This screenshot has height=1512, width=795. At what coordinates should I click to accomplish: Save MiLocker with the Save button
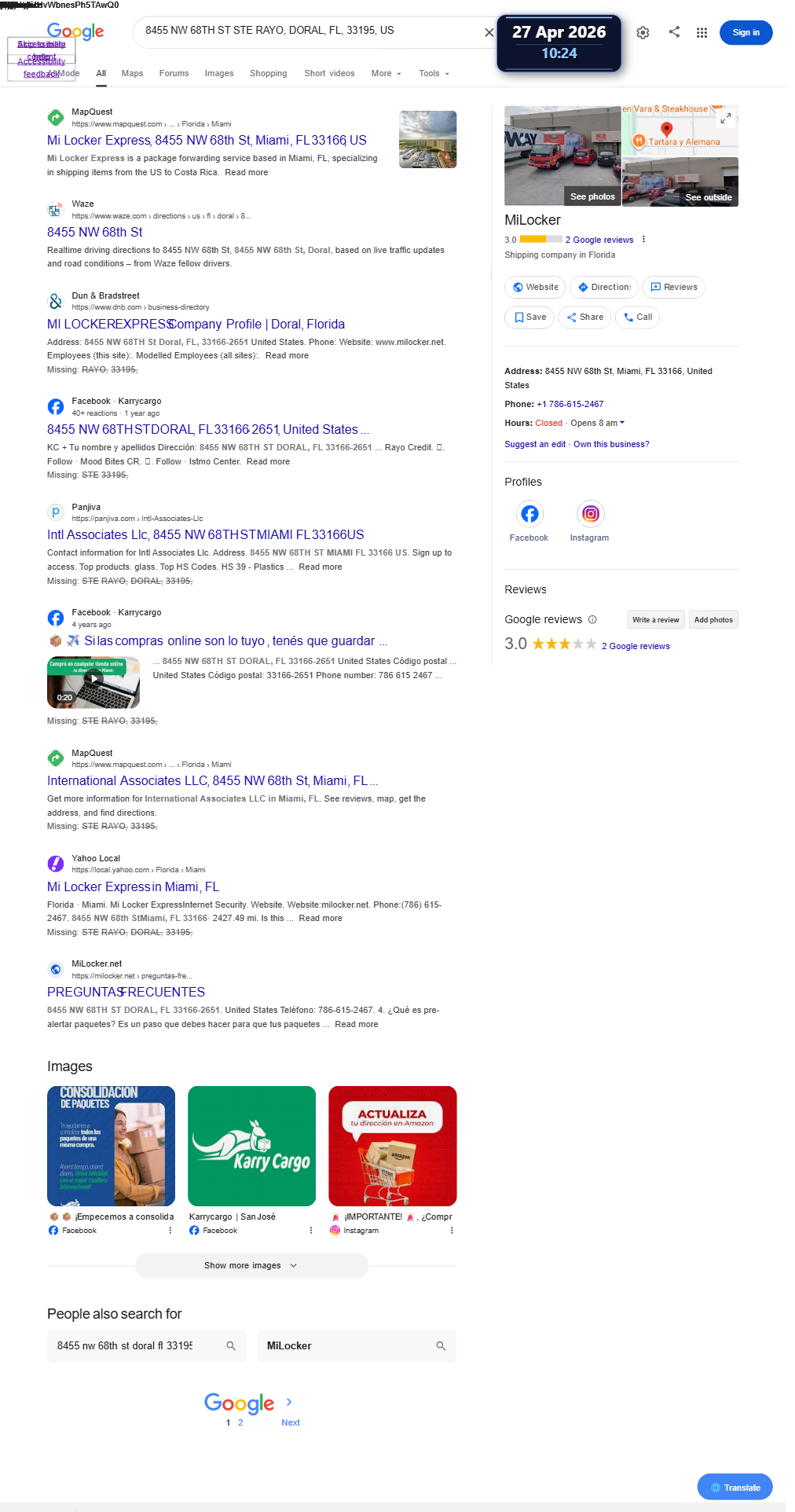pos(529,317)
